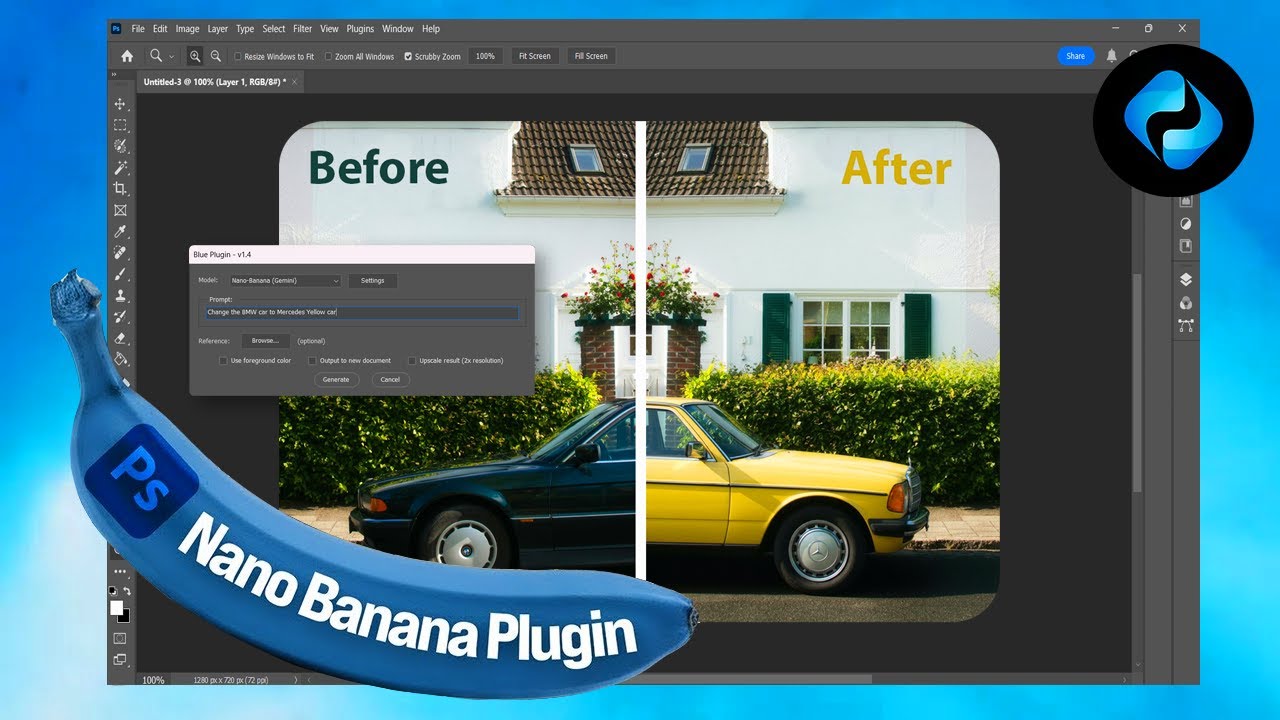Open the Zoom tool preset dropdown arrow
The width and height of the screenshot is (1280, 720).
pyautogui.click(x=172, y=57)
